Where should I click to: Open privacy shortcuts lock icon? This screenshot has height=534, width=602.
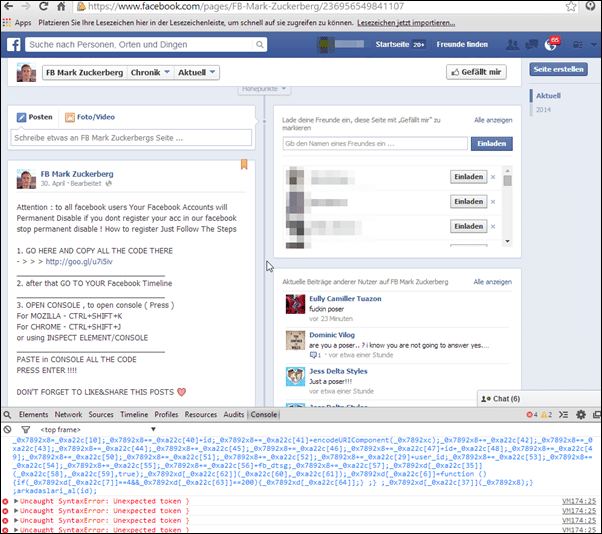coord(577,45)
